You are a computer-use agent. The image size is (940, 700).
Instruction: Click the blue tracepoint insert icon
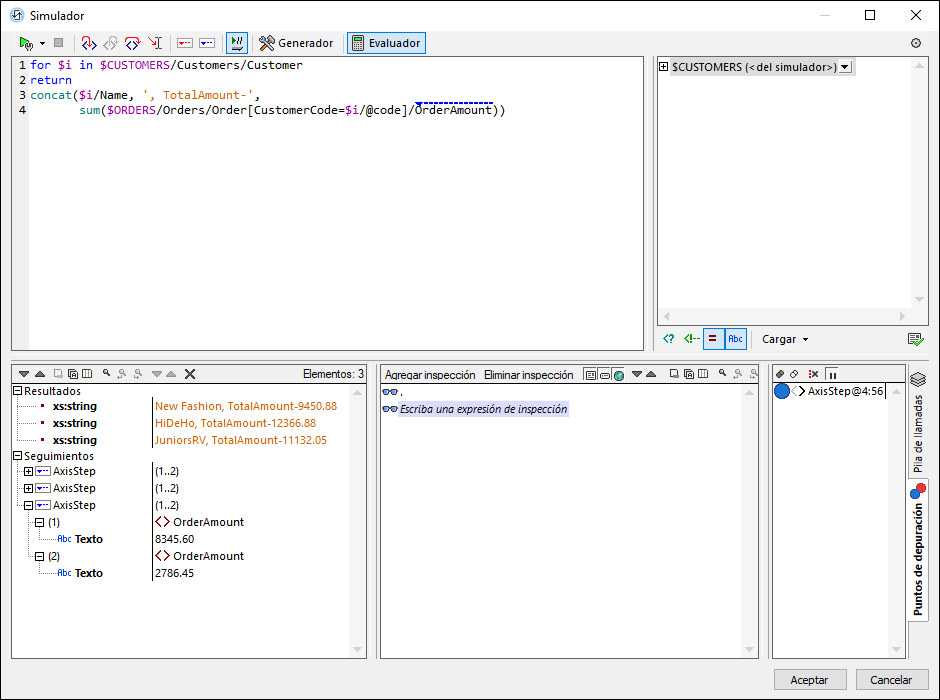pos(207,43)
